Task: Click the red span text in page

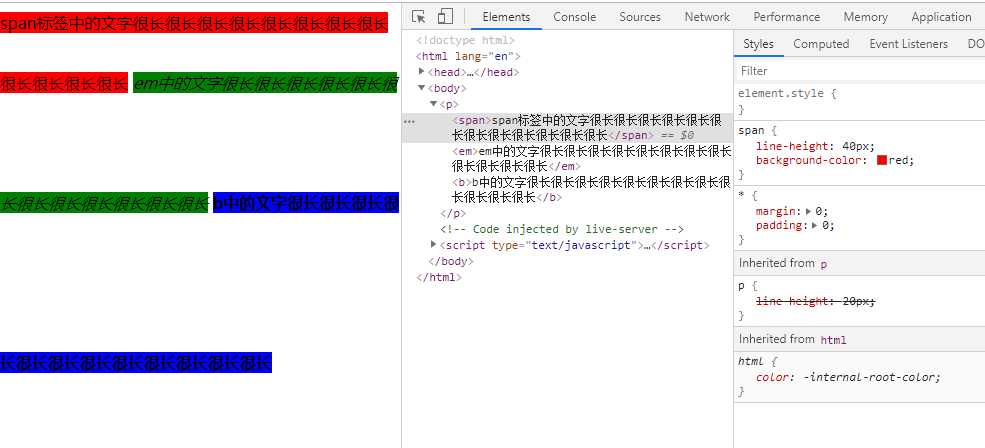Action: 194,24
